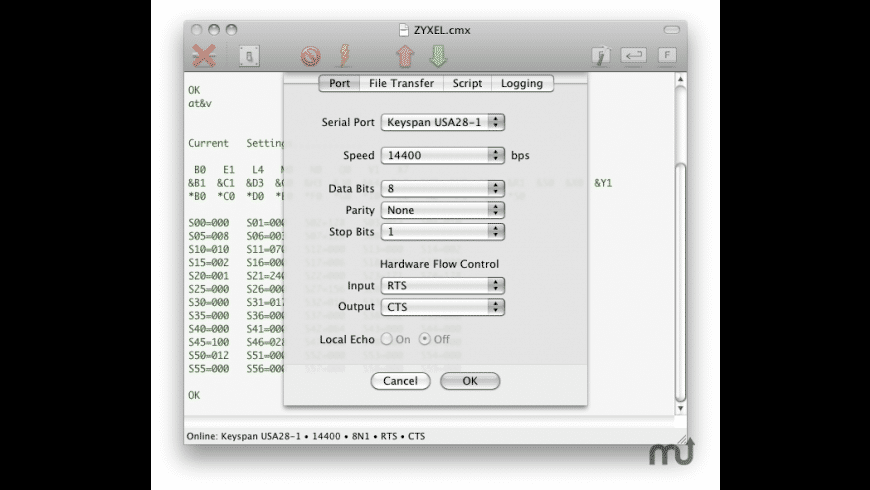Open the Stop Bits dropdown
The width and height of the screenshot is (870, 490).
point(442,232)
